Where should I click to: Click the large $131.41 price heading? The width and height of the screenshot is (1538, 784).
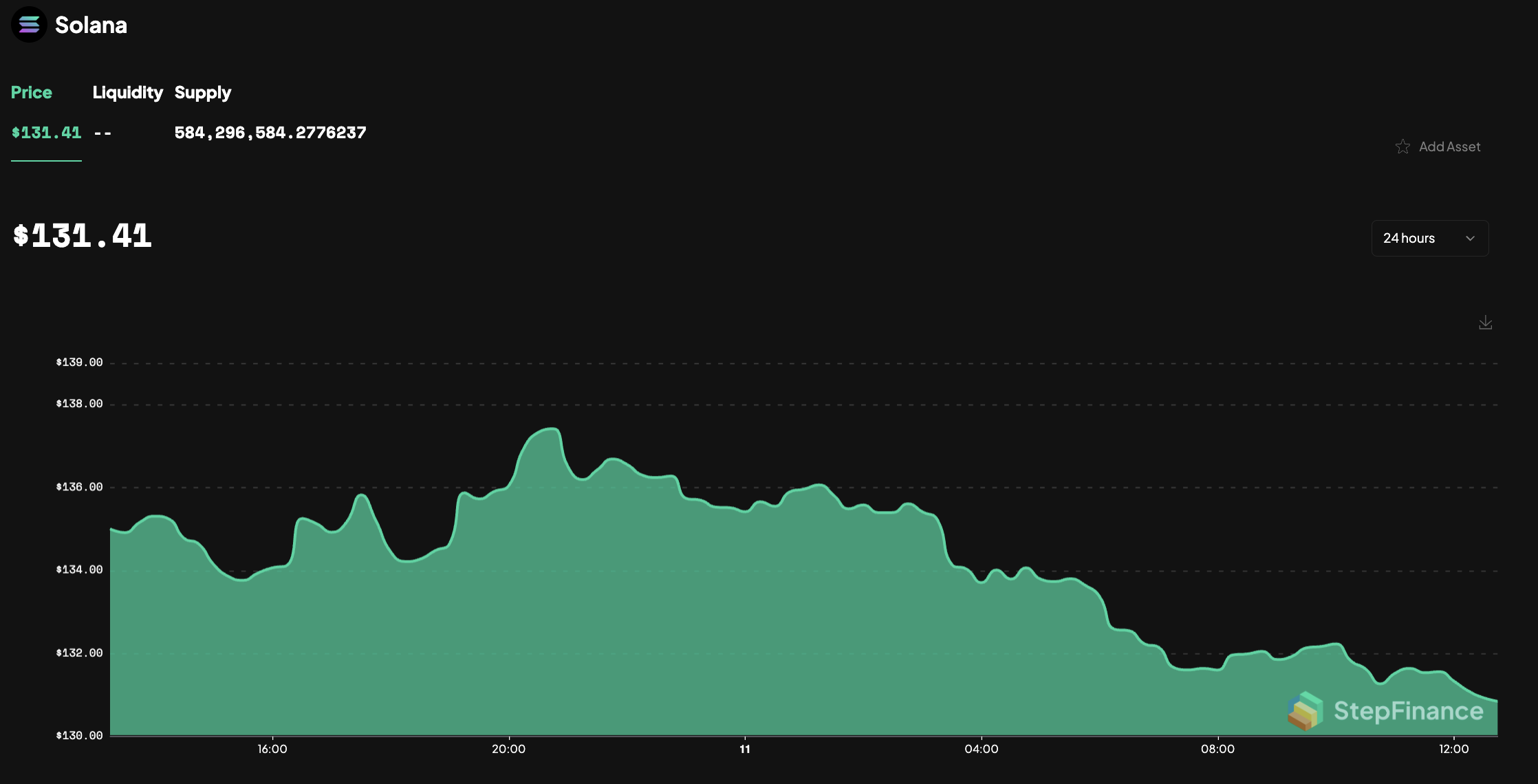pos(83,236)
